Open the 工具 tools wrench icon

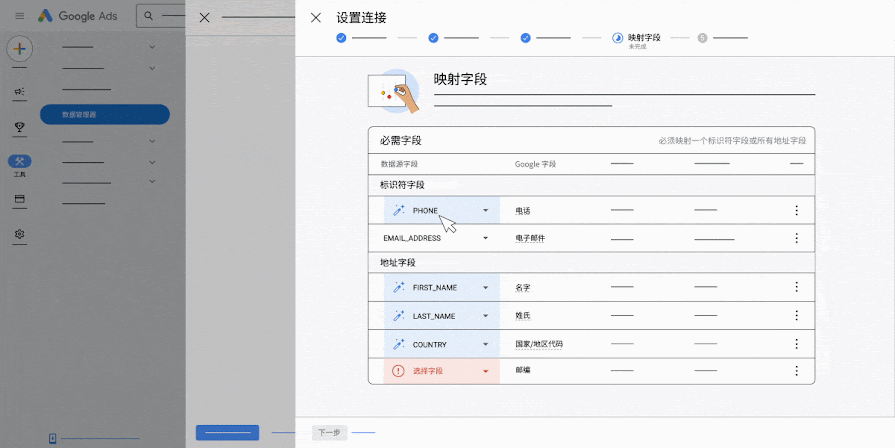click(19, 162)
